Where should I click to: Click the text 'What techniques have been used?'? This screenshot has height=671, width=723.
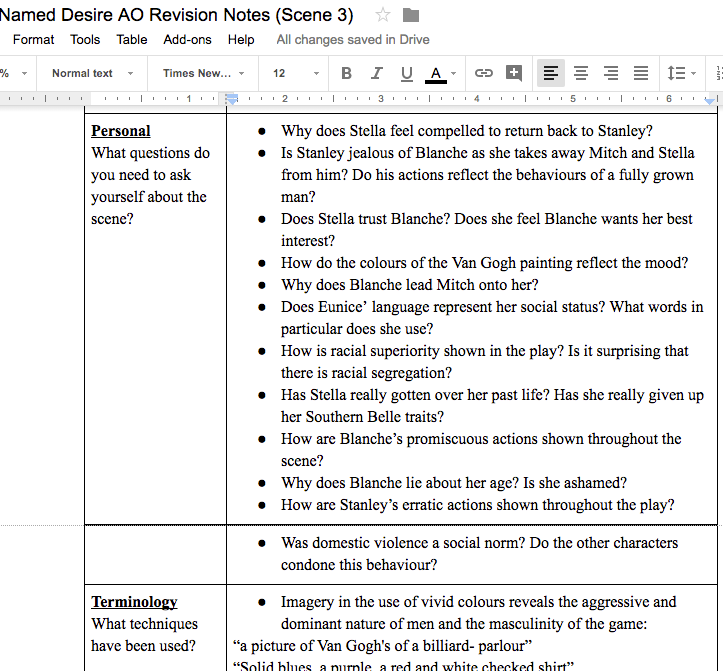tap(144, 635)
